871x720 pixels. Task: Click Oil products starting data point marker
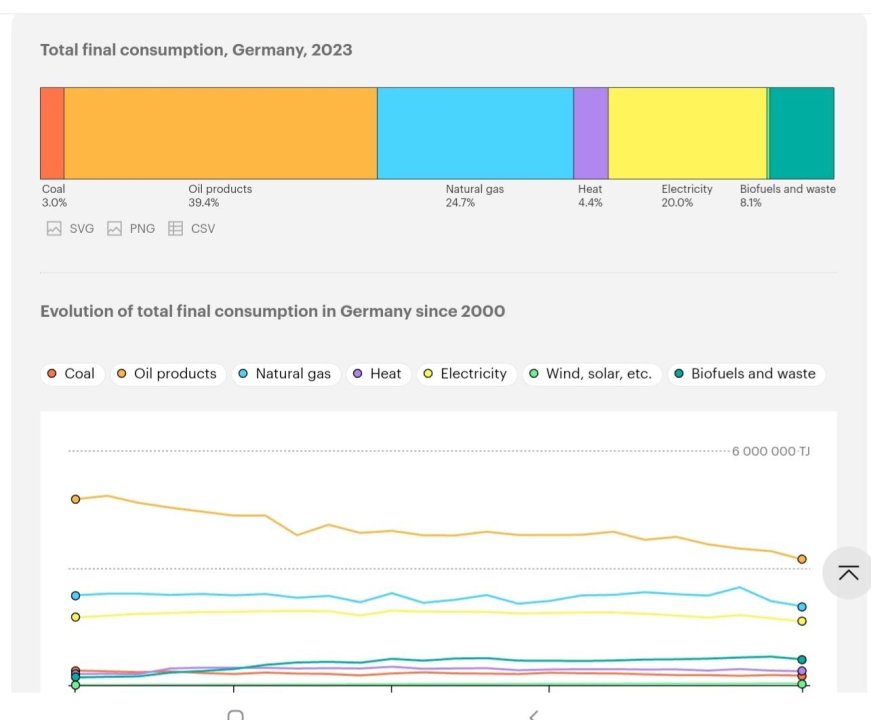coord(75,498)
